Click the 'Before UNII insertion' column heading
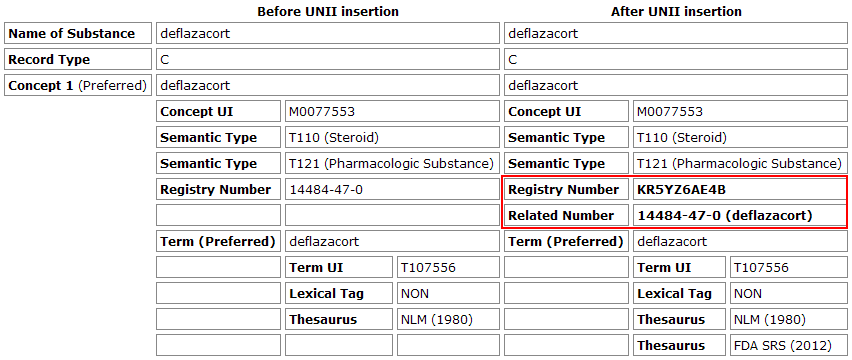 click(x=328, y=11)
